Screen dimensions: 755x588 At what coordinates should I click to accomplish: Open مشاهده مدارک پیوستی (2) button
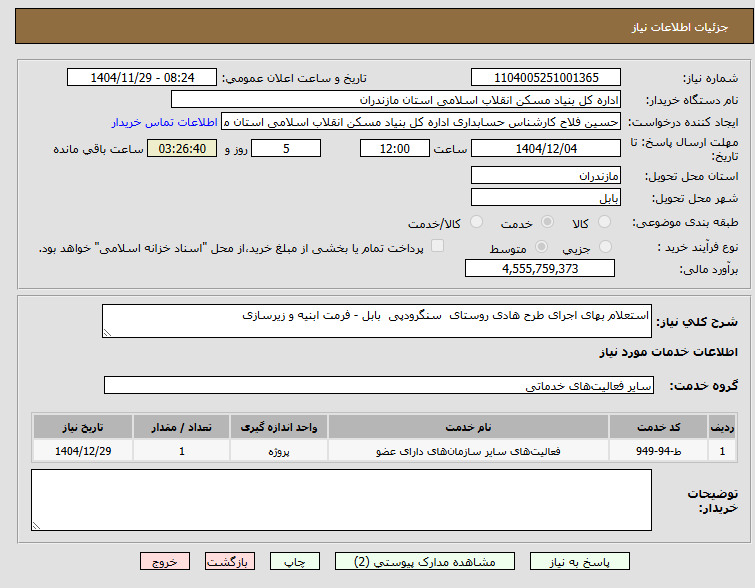point(425,562)
